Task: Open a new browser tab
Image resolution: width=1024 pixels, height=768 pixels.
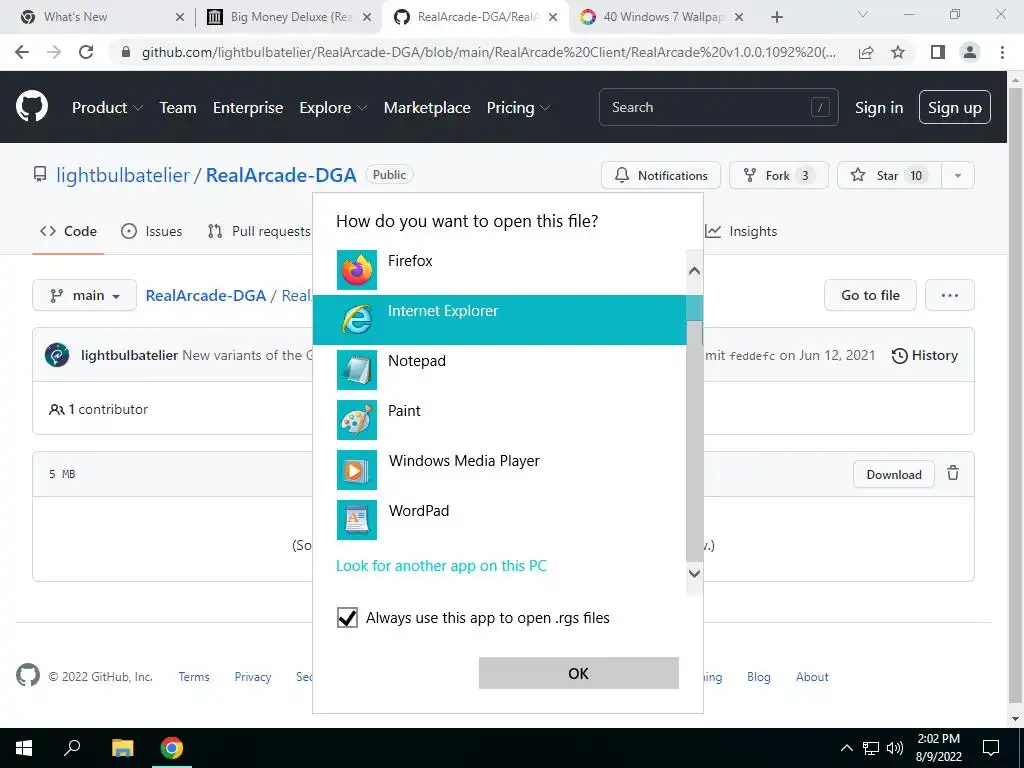Action: click(776, 17)
